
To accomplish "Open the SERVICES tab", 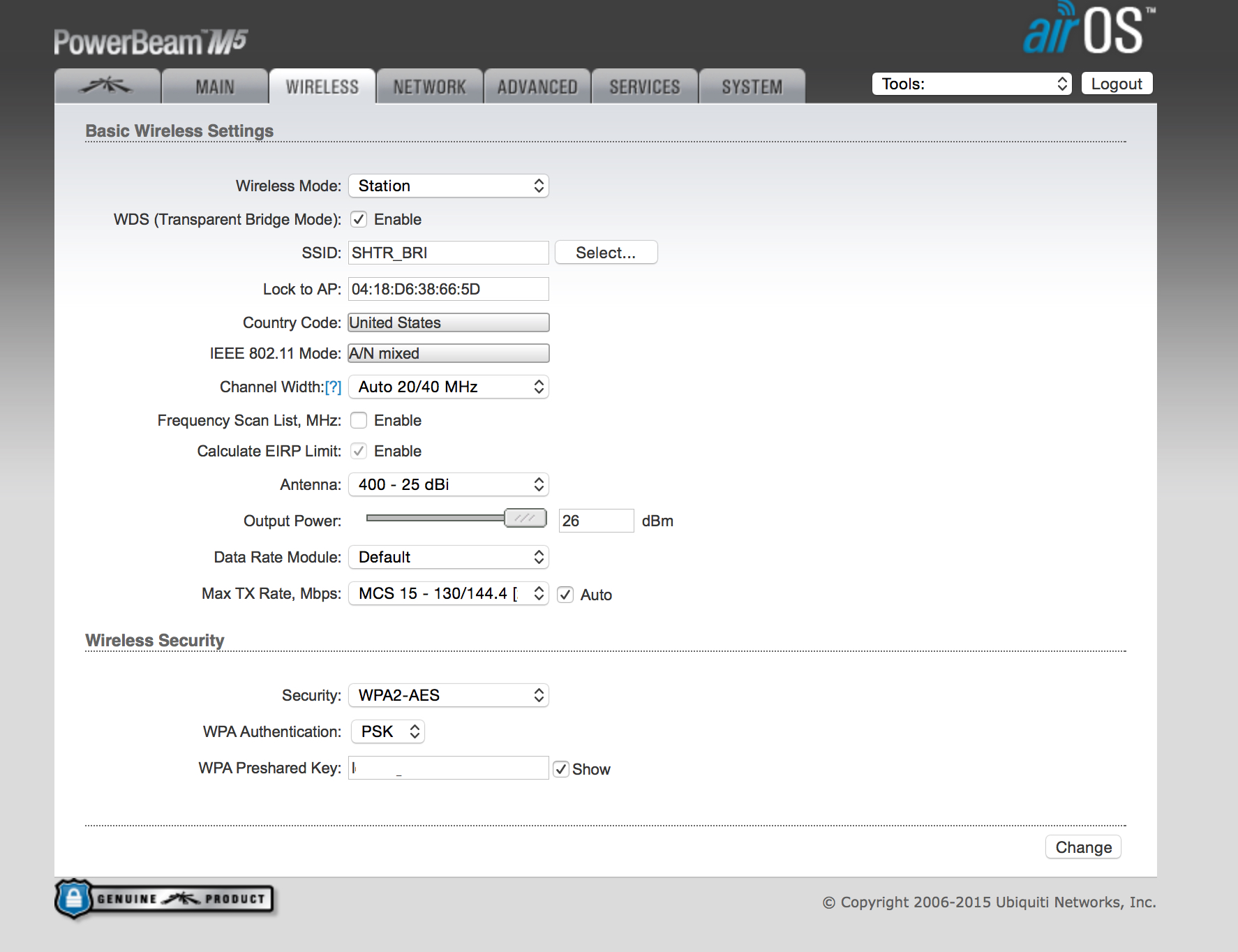I will coord(645,87).
